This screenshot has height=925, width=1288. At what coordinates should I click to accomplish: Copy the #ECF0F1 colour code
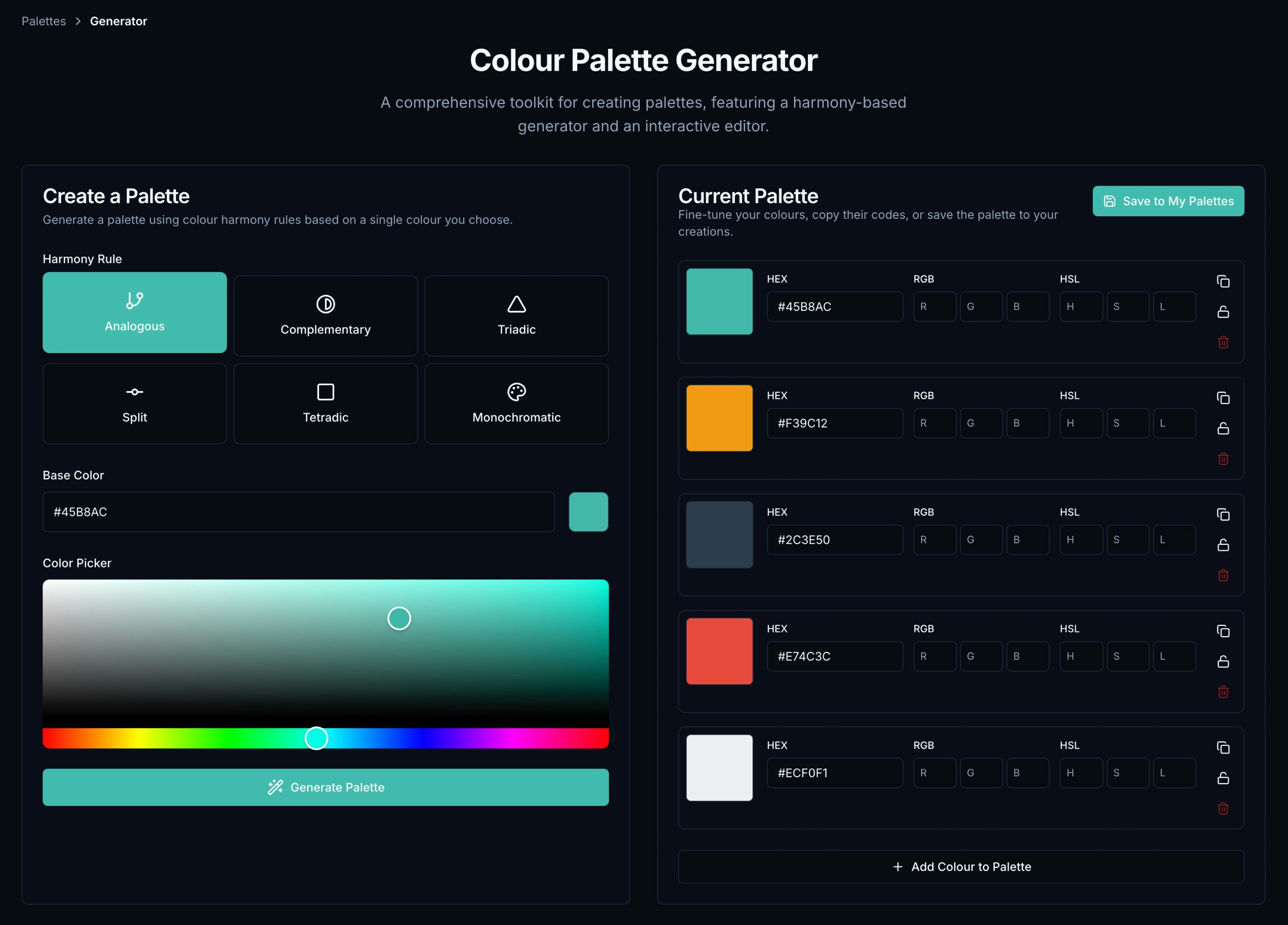[1223, 748]
